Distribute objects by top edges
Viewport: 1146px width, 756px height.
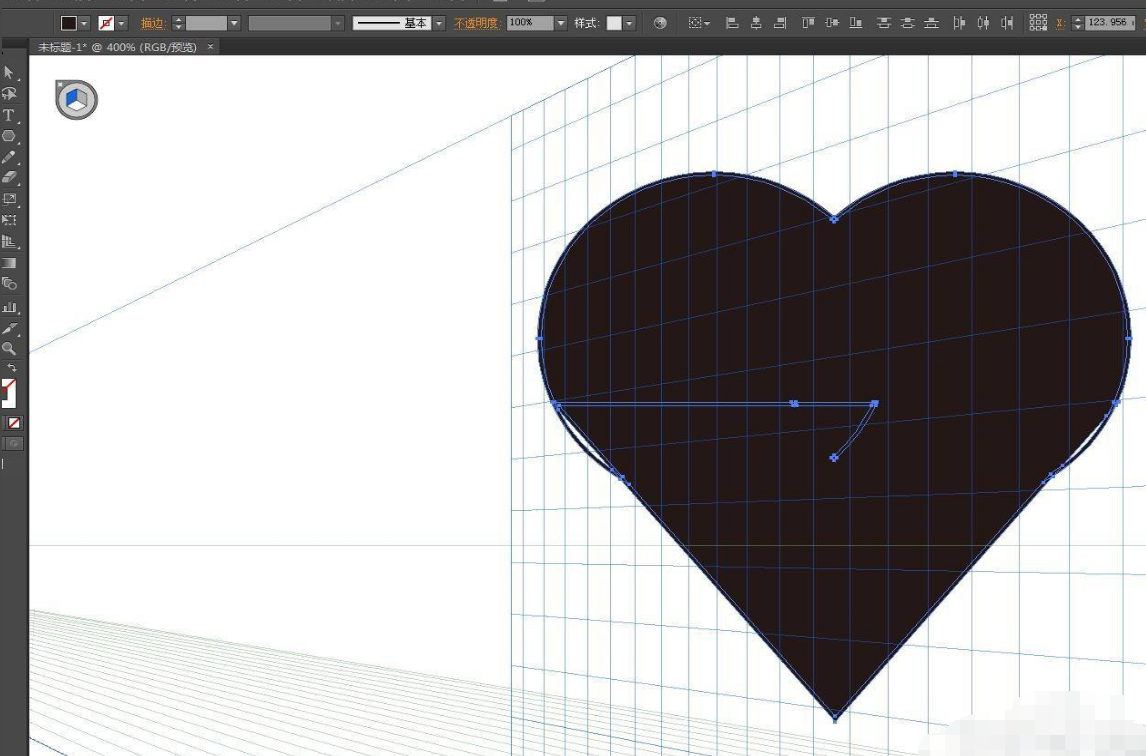click(884, 23)
